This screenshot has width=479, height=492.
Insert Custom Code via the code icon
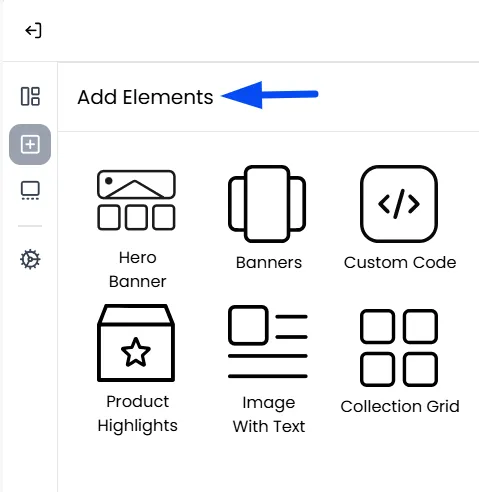[399, 204]
